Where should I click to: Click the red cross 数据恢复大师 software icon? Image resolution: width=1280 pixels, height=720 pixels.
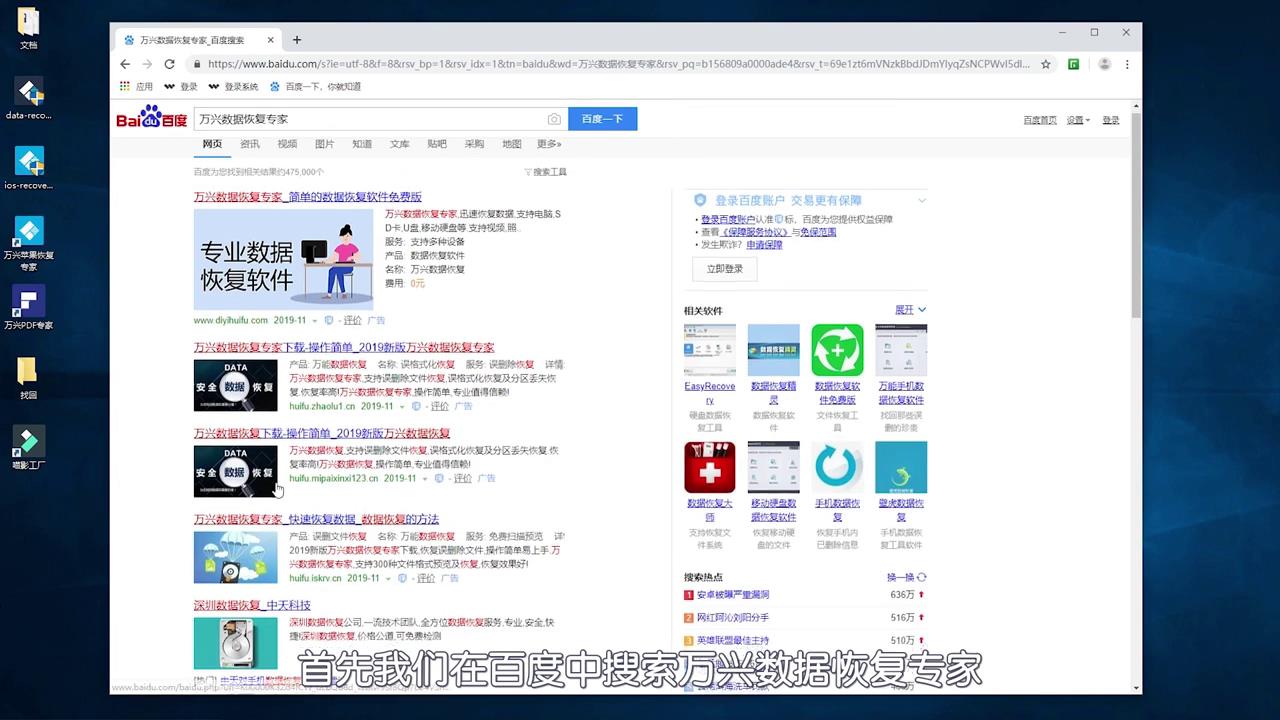coord(709,467)
